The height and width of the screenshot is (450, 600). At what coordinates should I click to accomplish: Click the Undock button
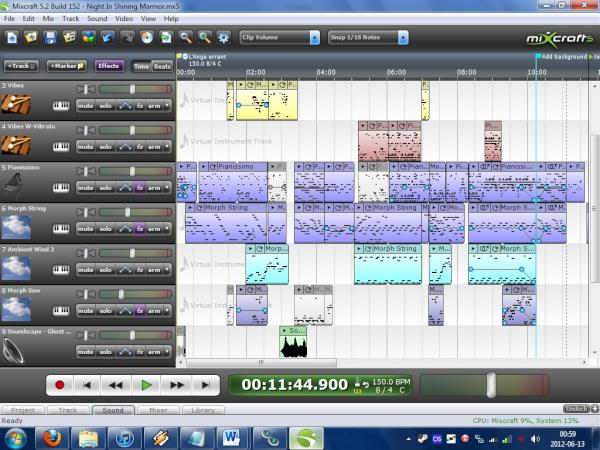pyautogui.click(x=576, y=409)
